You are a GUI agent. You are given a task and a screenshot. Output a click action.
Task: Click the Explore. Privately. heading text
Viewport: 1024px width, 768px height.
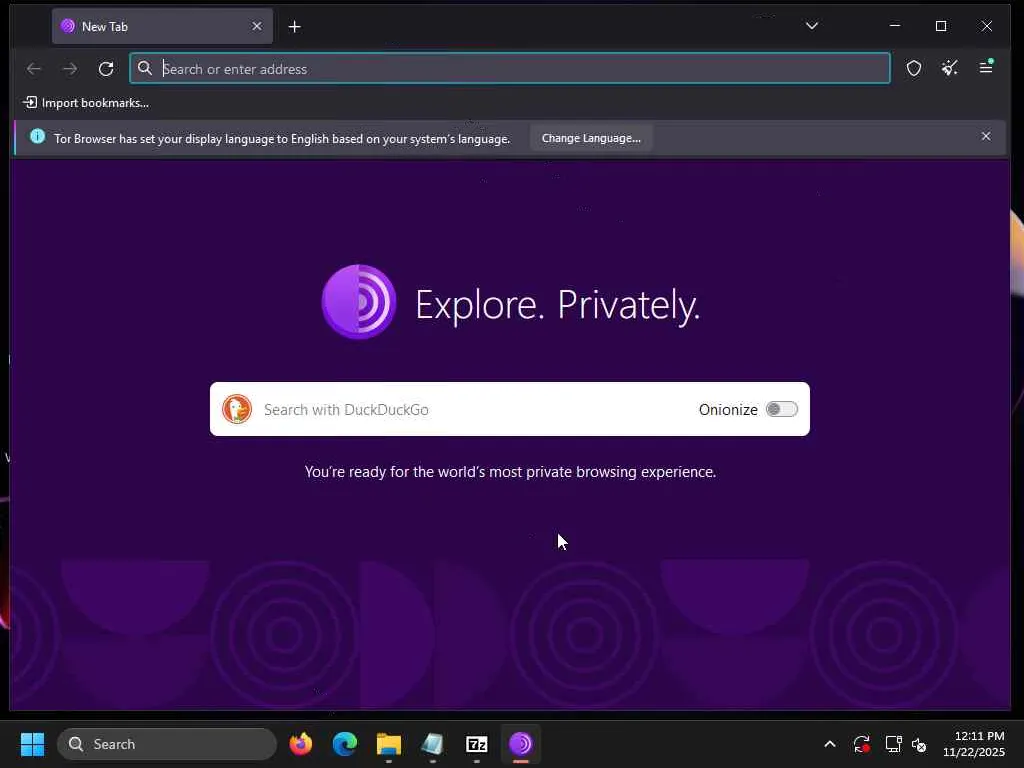click(557, 305)
